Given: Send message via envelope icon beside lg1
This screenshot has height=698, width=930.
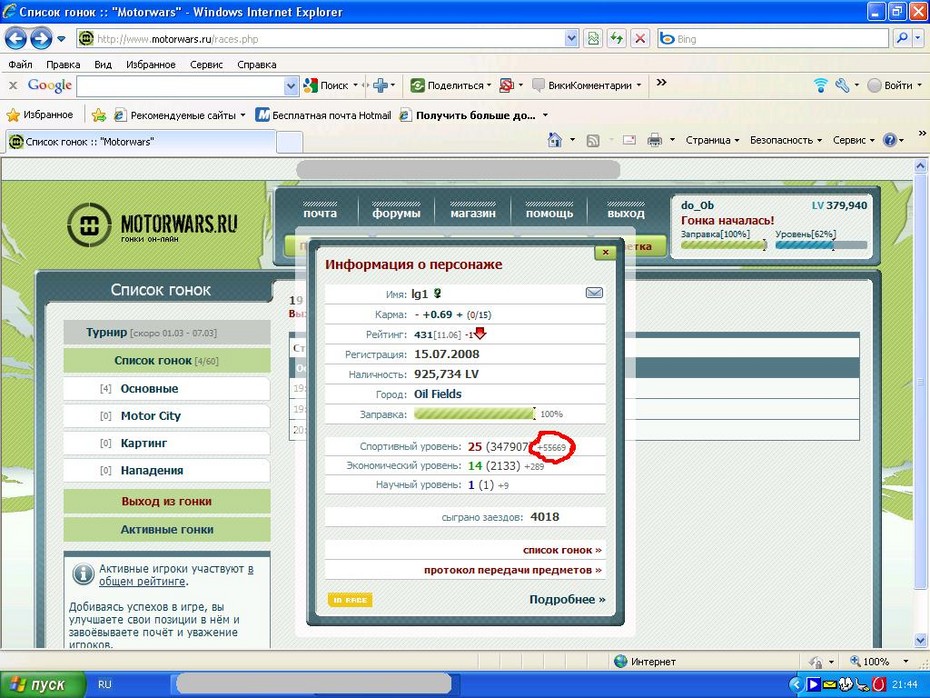Looking at the screenshot, I should point(594,293).
